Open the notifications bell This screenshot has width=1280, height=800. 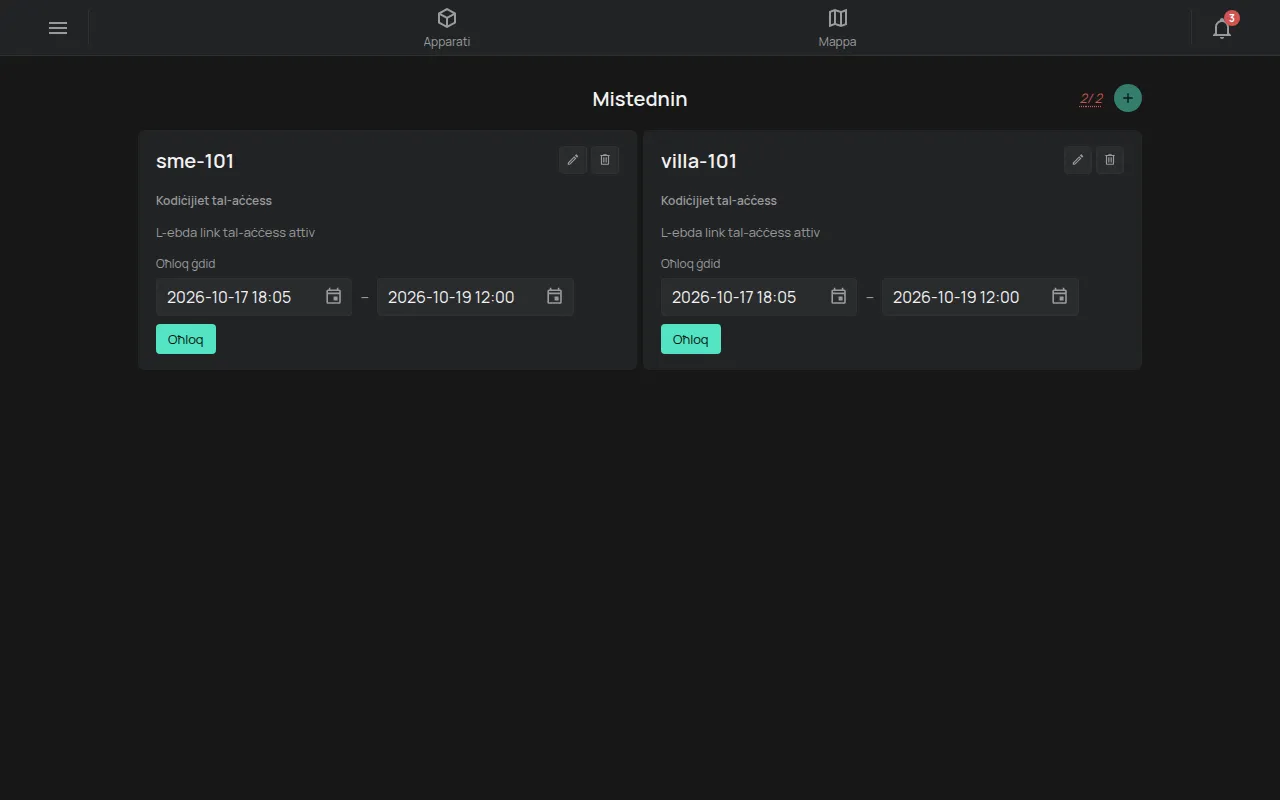[1222, 28]
